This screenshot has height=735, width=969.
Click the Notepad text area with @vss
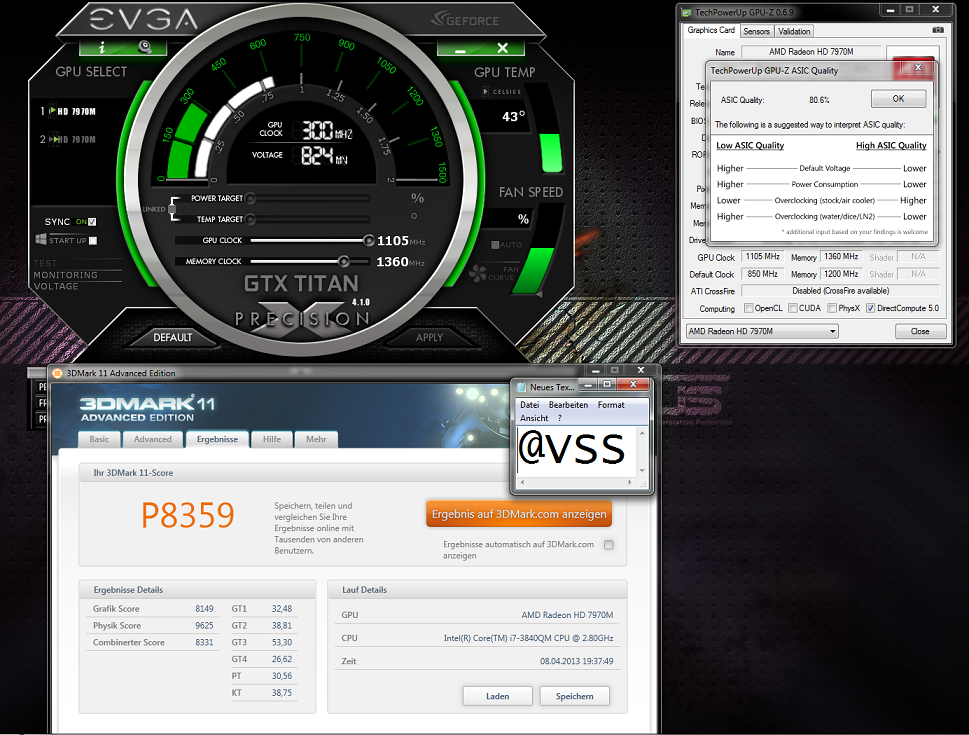576,451
